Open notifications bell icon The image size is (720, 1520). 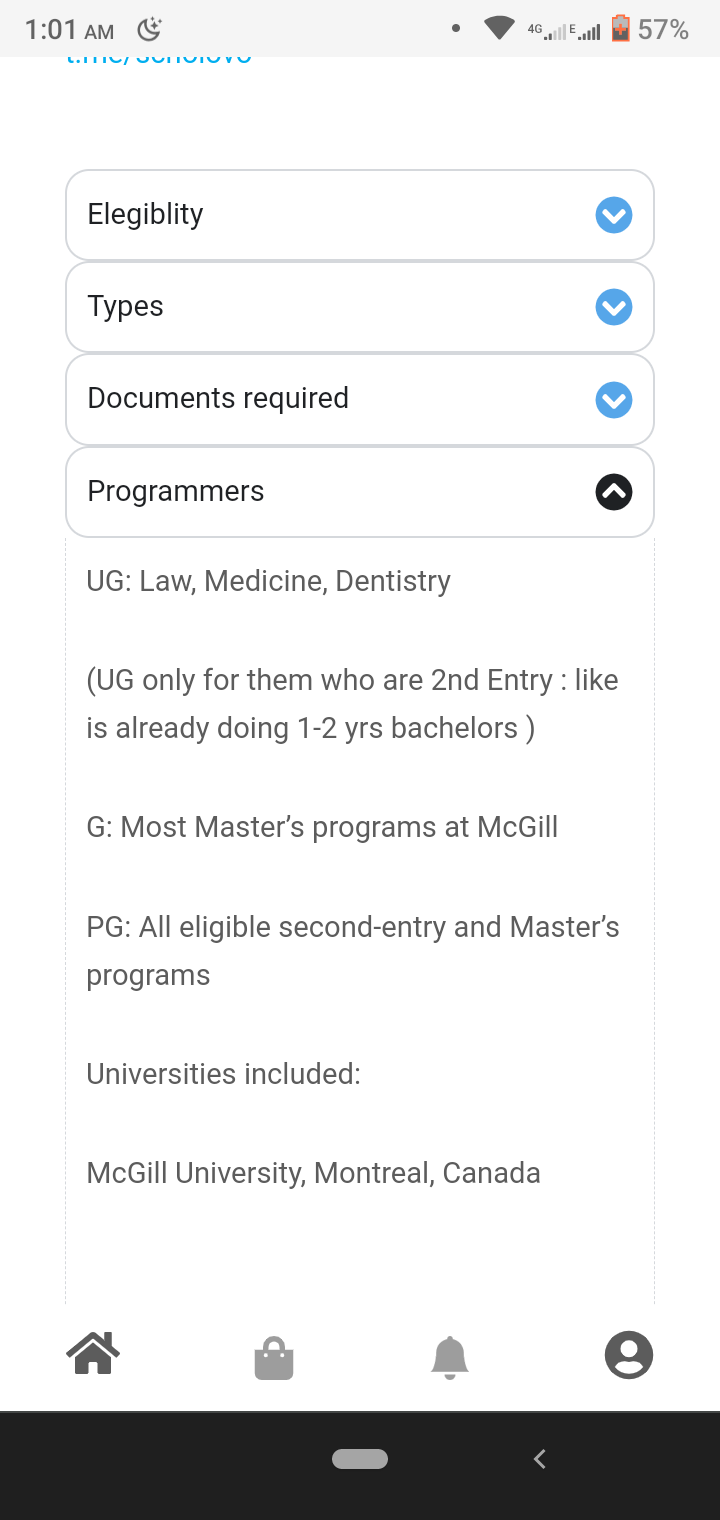(x=450, y=1357)
